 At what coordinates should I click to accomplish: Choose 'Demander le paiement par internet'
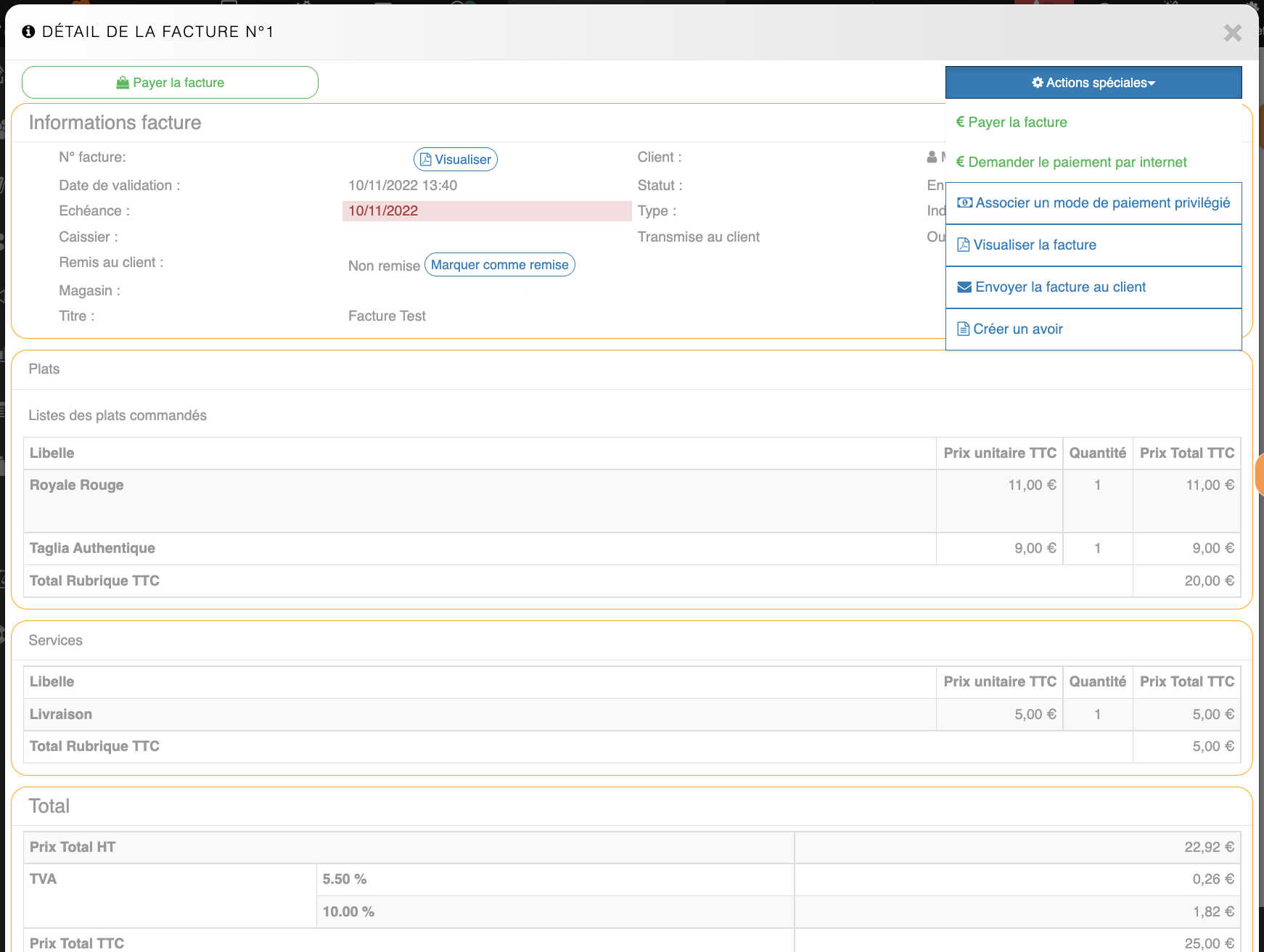pos(1077,163)
